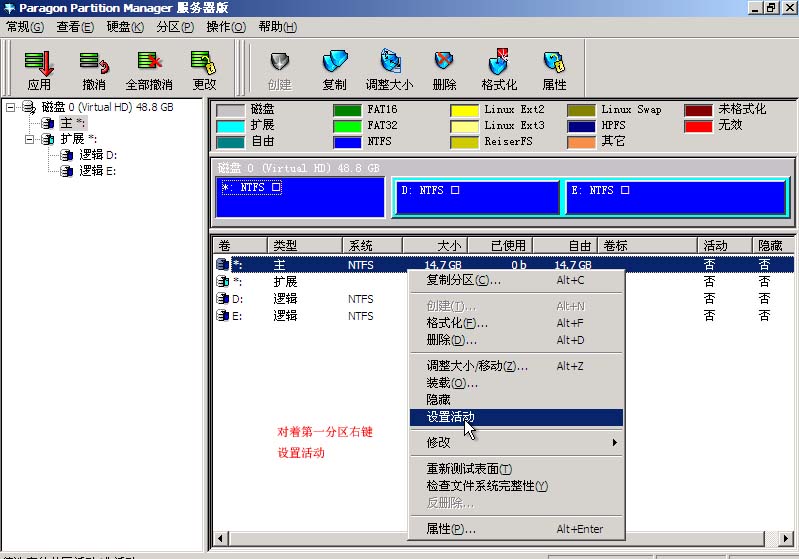799x559 pixels.
Task: Open the 常规(G) menu
Action: tap(24, 26)
